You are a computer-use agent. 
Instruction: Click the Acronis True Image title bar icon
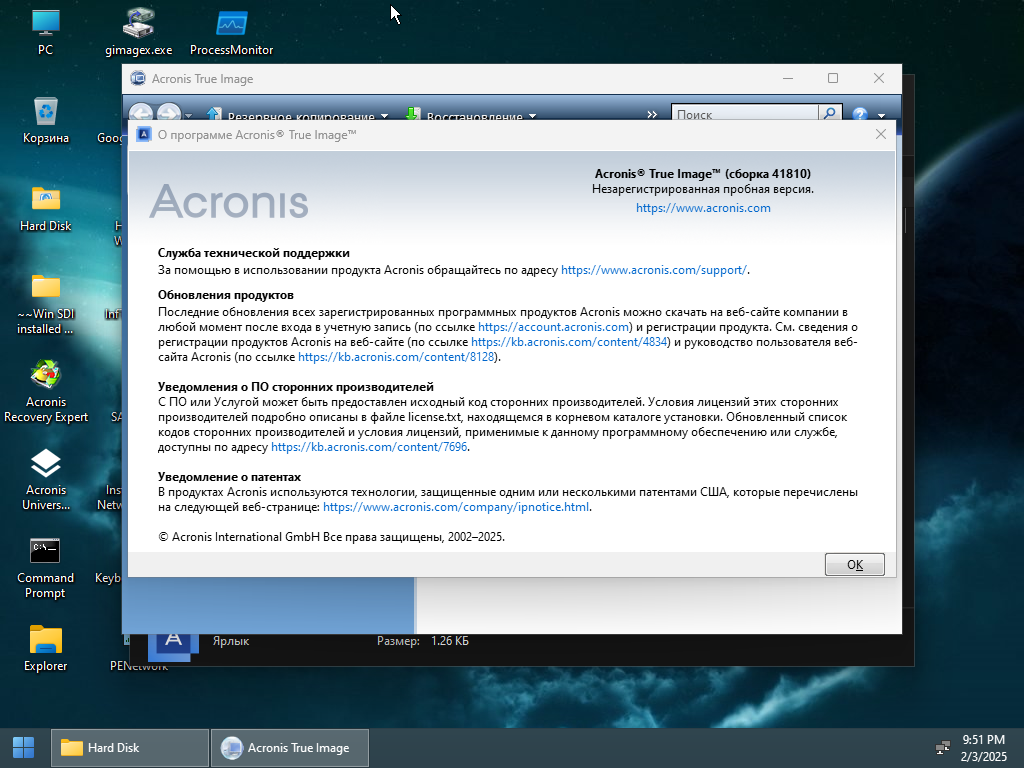tap(137, 78)
